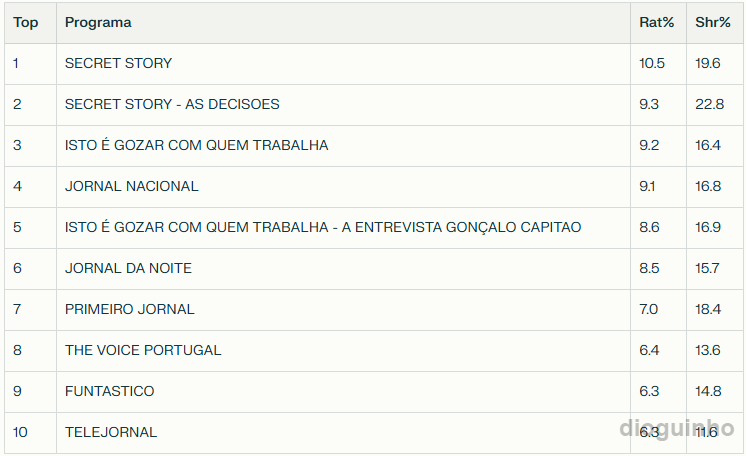This screenshot has width=746, height=456.
Task: Click the 10.5 rating value
Action: coord(652,63)
